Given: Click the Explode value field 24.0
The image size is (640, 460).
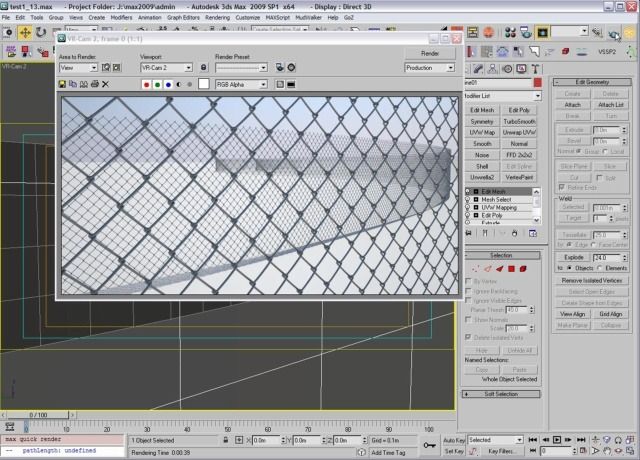Looking at the screenshot, I should (x=606, y=258).
